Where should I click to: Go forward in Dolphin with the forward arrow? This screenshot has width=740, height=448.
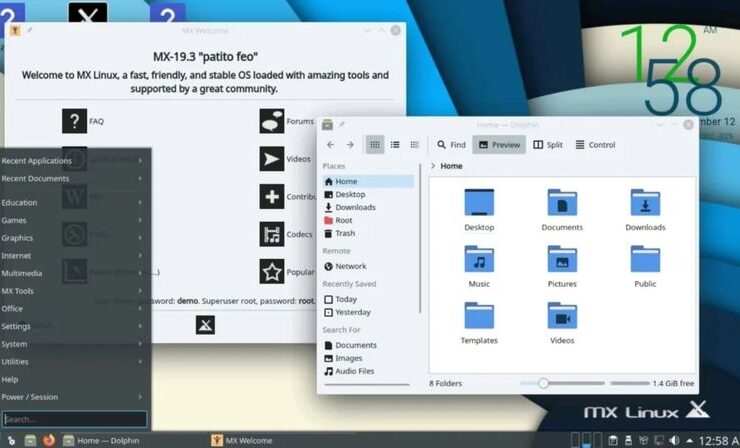[x=350, y=145]
